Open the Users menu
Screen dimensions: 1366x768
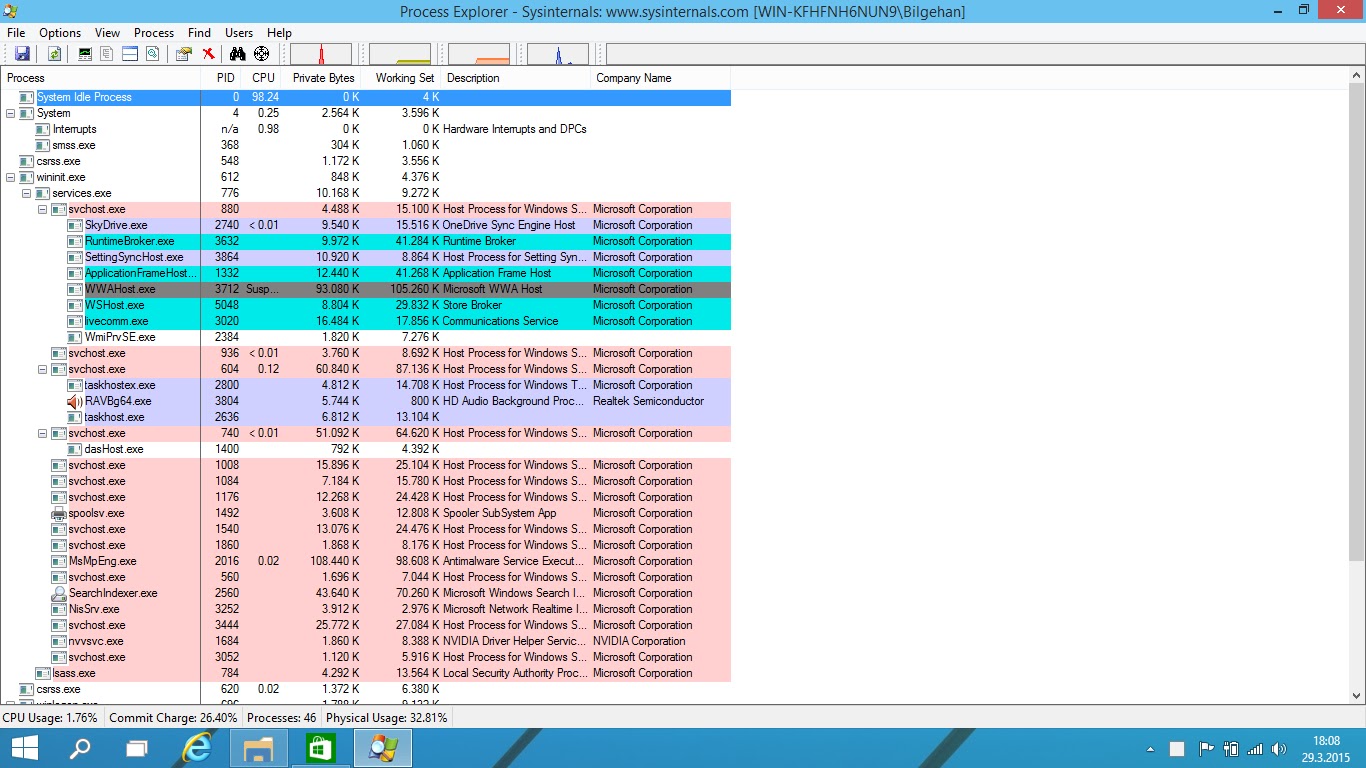[239, 33]
